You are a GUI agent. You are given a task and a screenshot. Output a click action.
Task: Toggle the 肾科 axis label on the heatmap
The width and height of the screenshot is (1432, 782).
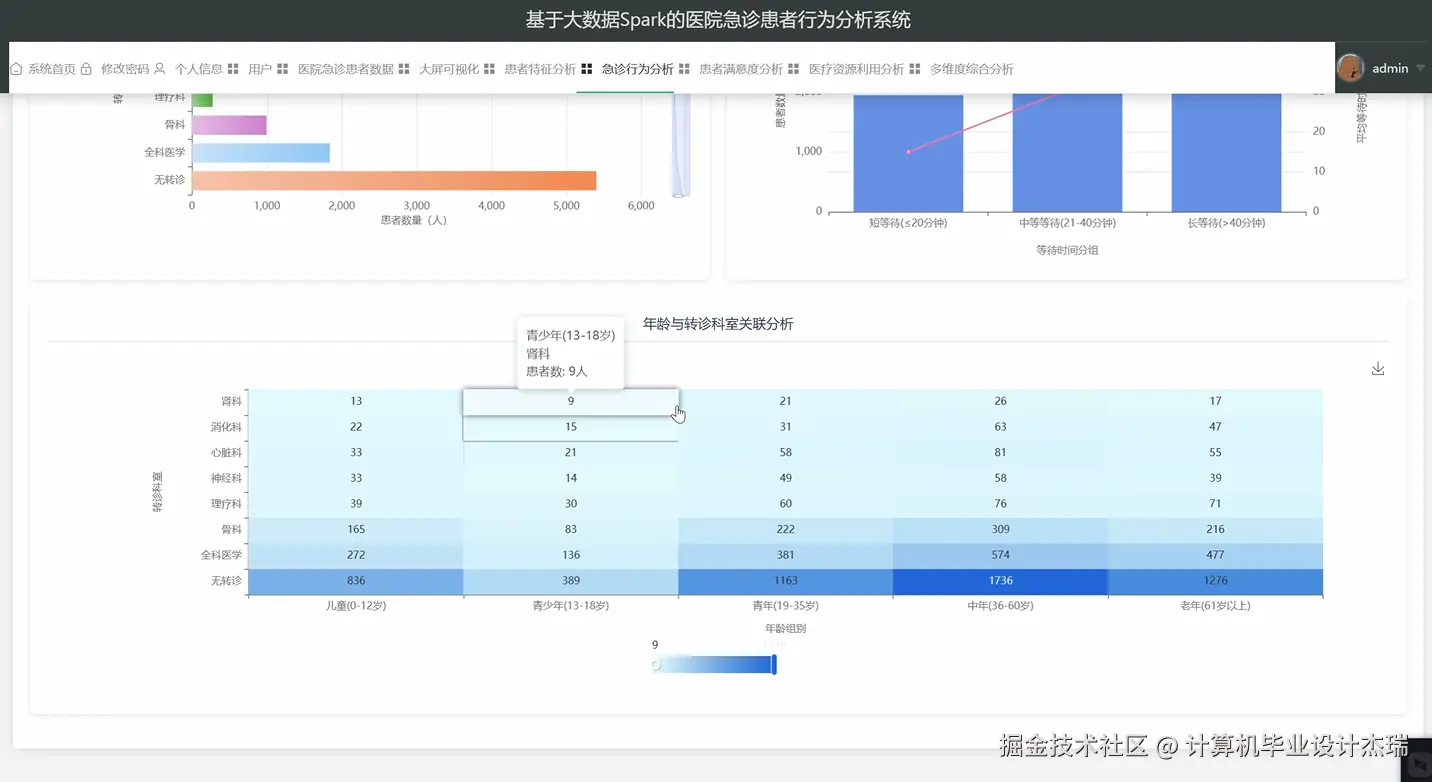coord(231,400)
